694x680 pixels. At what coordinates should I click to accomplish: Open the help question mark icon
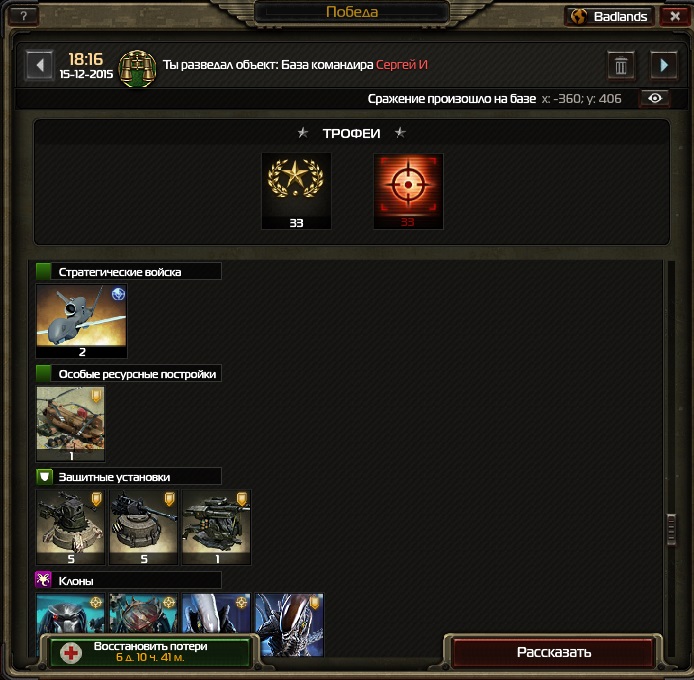pos(23,16)
